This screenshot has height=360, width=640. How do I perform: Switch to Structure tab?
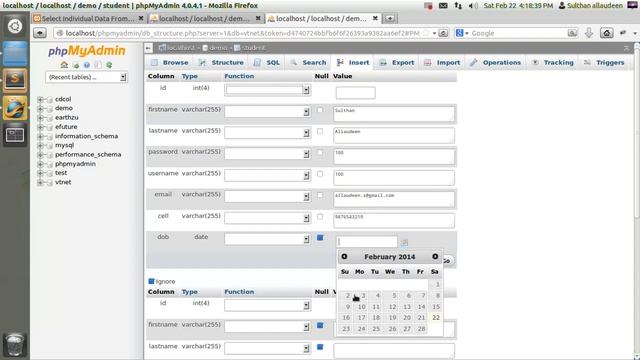click(221, 62)
